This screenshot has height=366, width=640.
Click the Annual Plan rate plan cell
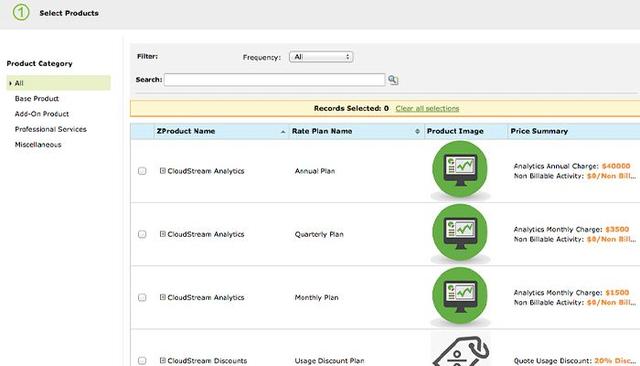pyautogui.click(x=315, y=171)
